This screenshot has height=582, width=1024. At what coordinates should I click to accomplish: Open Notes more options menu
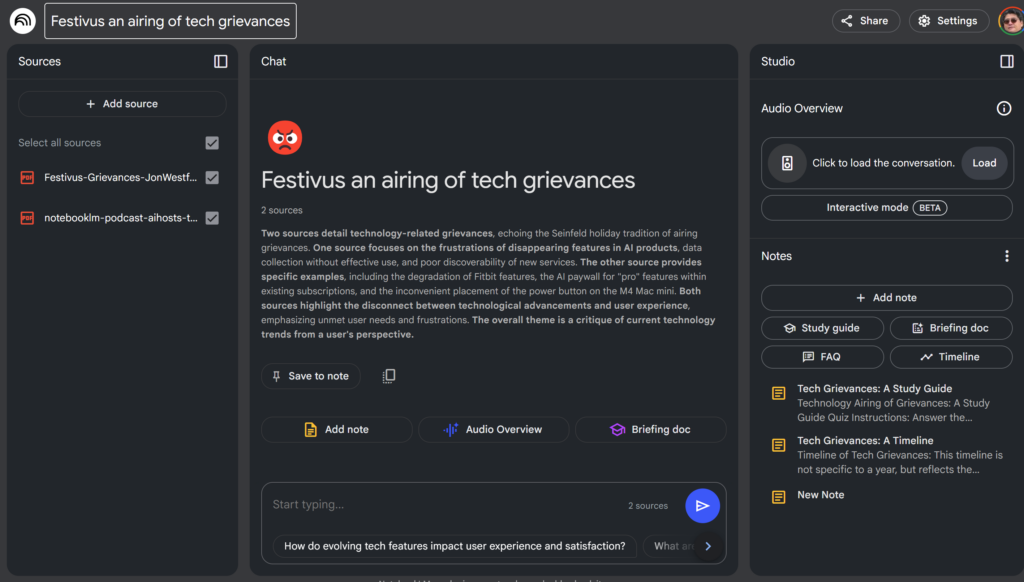point(1006,256)
